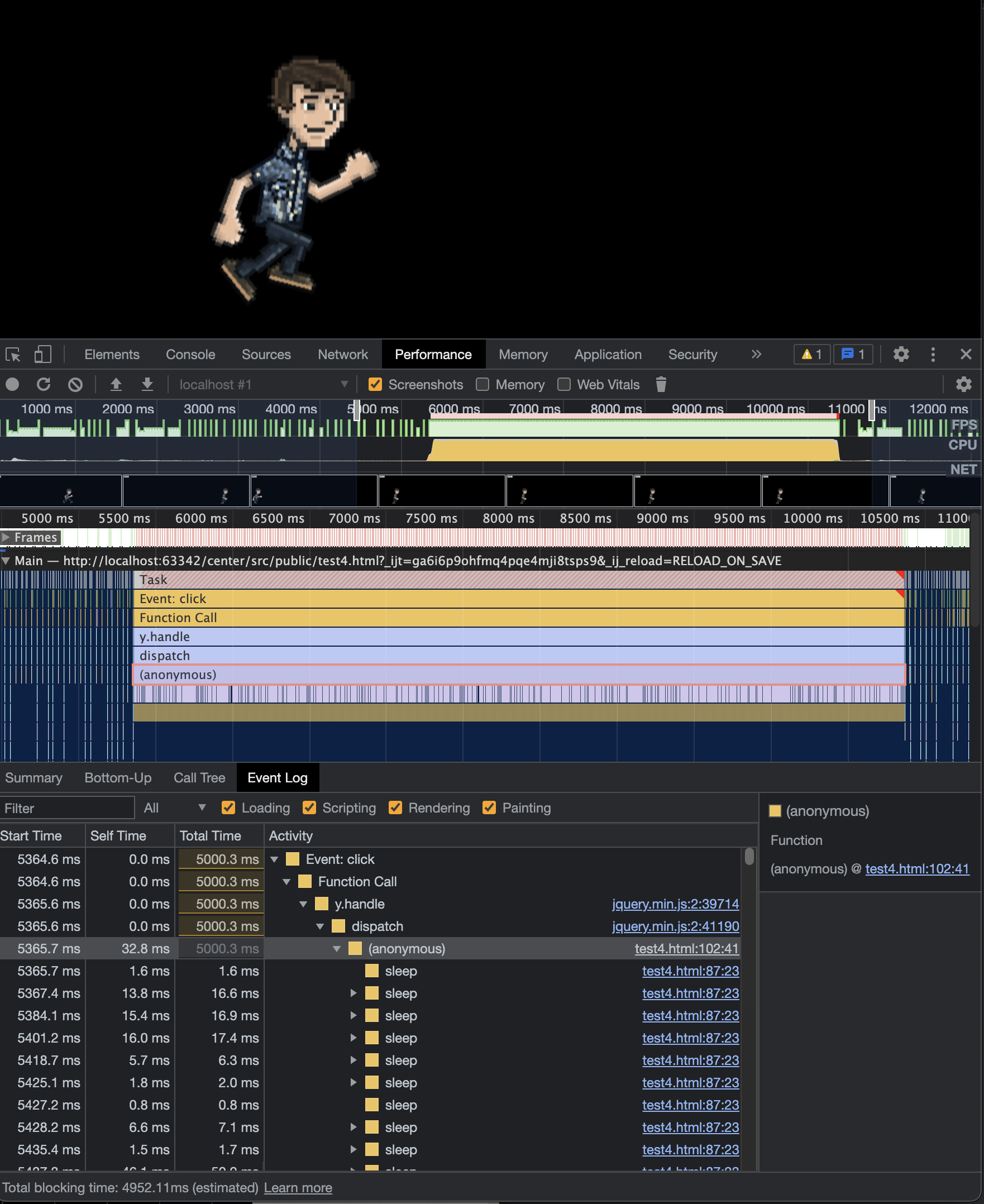Sort by the Total Time column header
The height and width of the screenshot is (1204, 984).
tap(219, 835)
